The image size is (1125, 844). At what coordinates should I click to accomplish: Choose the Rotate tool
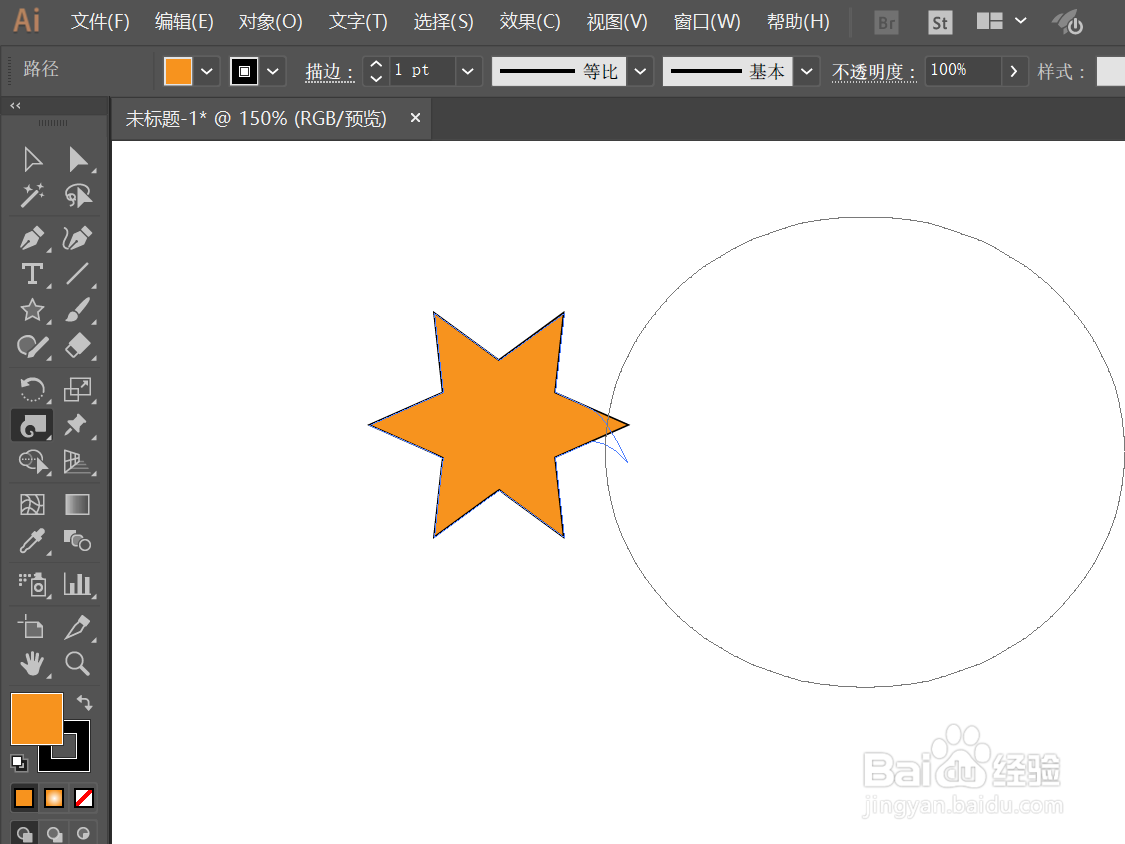pos(32,390)
